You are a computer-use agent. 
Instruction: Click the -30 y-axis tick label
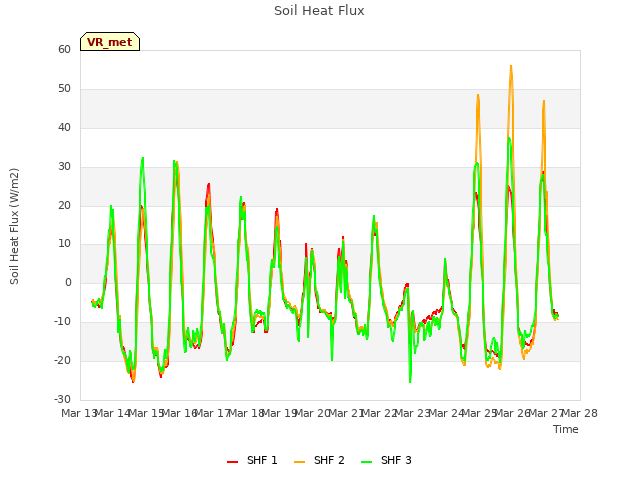click(63, 399)
